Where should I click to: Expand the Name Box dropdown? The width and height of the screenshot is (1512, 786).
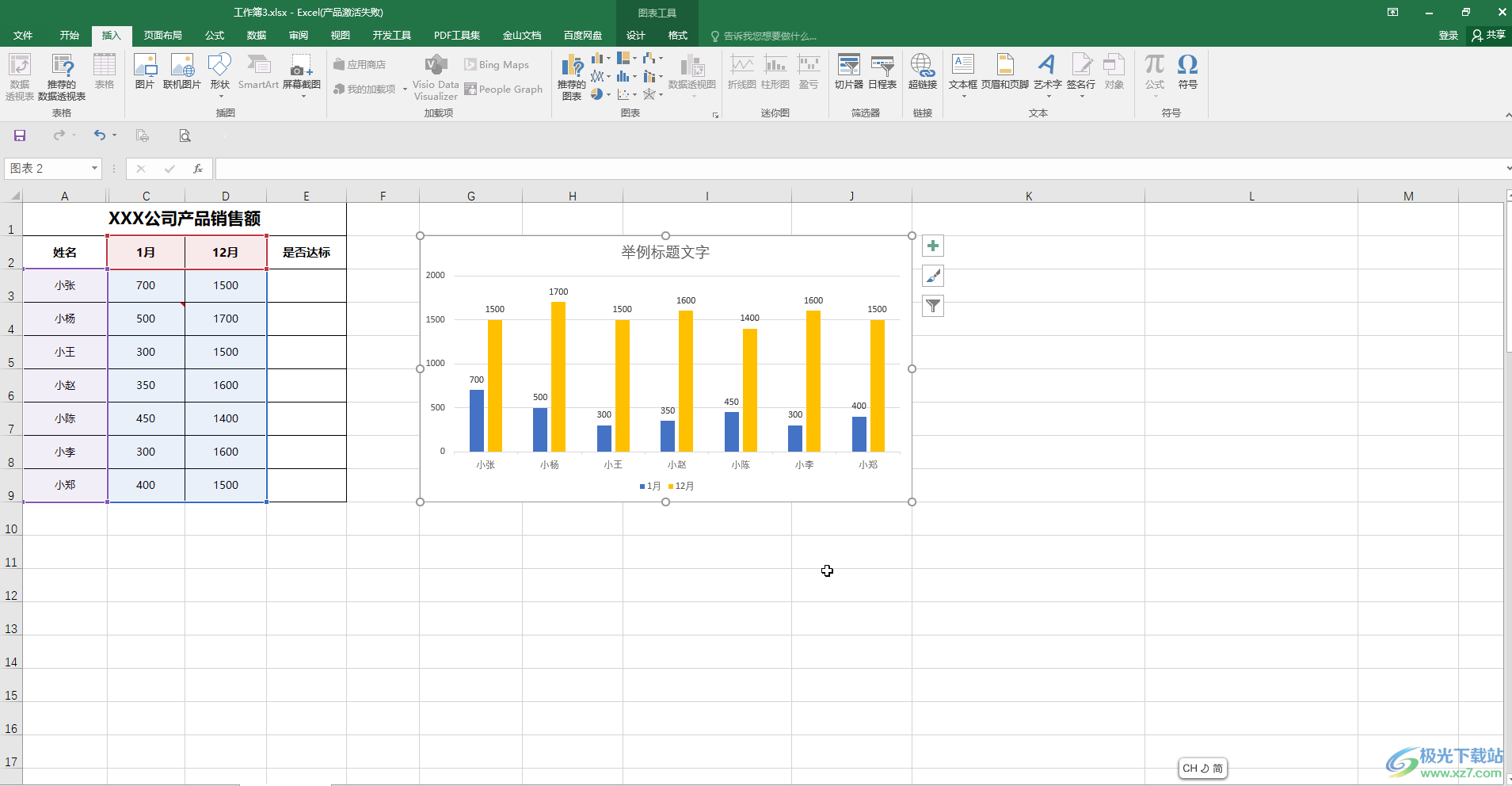94,168
